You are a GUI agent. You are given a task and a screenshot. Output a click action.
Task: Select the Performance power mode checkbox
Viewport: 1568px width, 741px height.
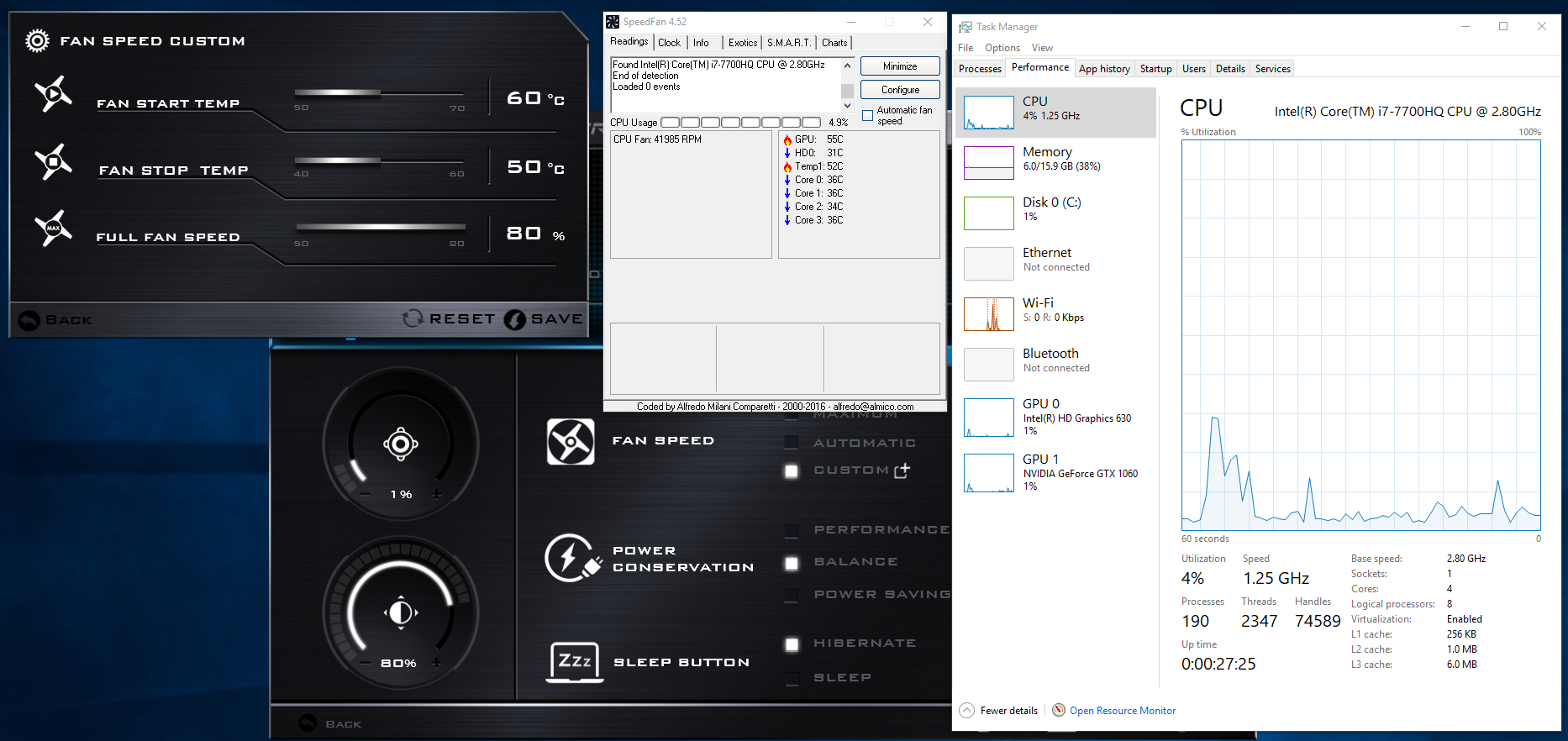(x=791, y=530)
